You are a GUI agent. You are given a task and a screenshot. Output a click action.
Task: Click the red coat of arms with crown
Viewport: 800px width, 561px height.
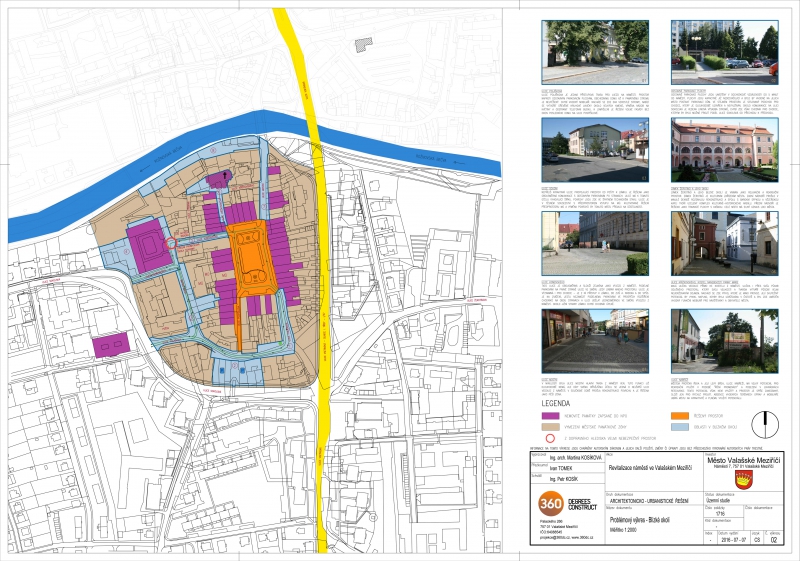tap(744, 479)
